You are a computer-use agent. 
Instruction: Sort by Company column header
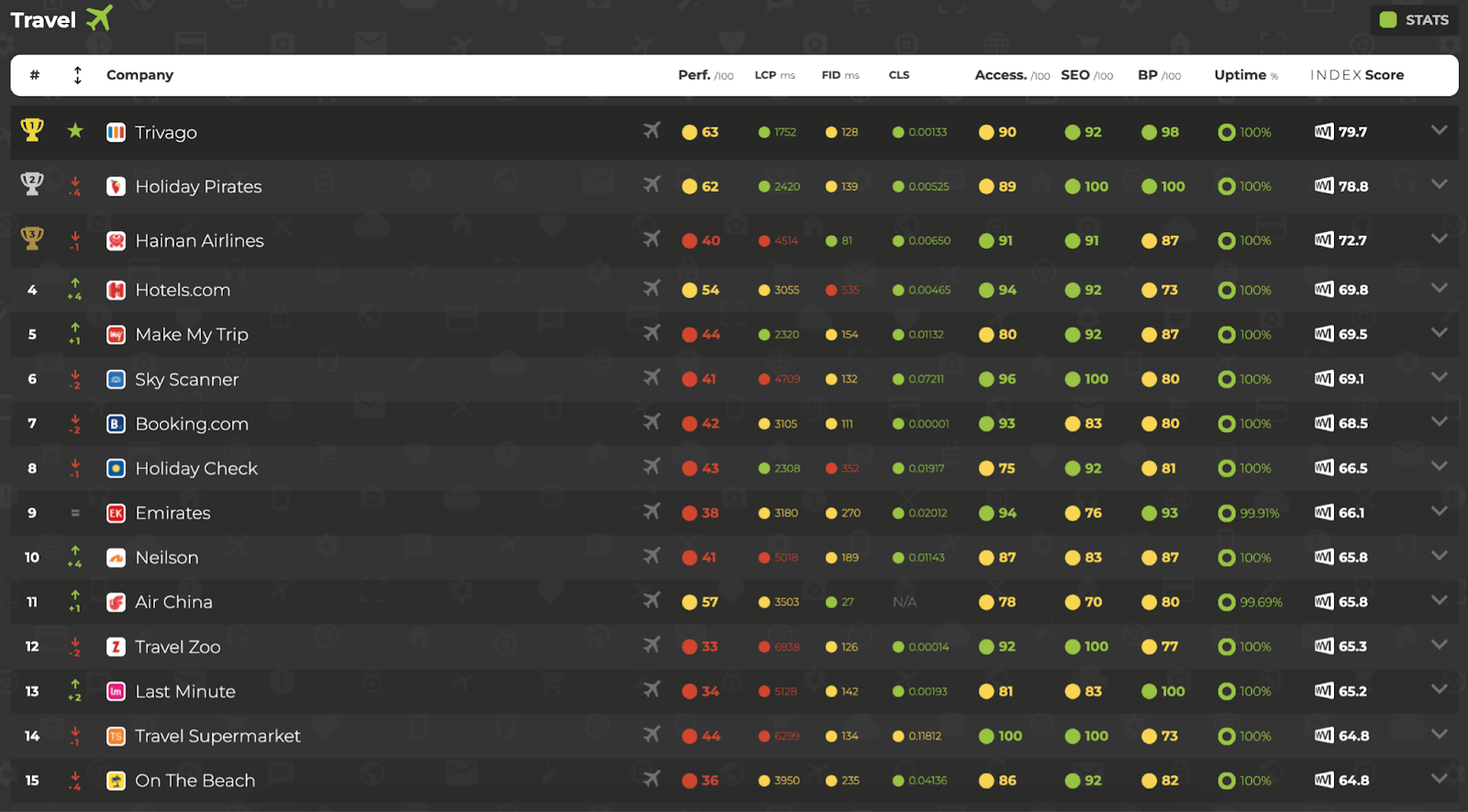[x=139, y=75]
